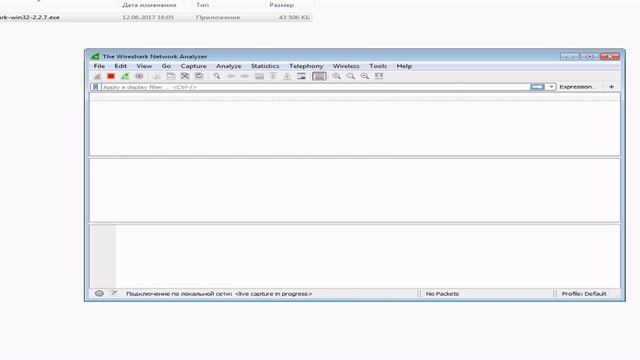Save this capture file via toolbar icon
Image resolution: width=640 pixels, height=360 pixels.
click(x=171, y=76)
